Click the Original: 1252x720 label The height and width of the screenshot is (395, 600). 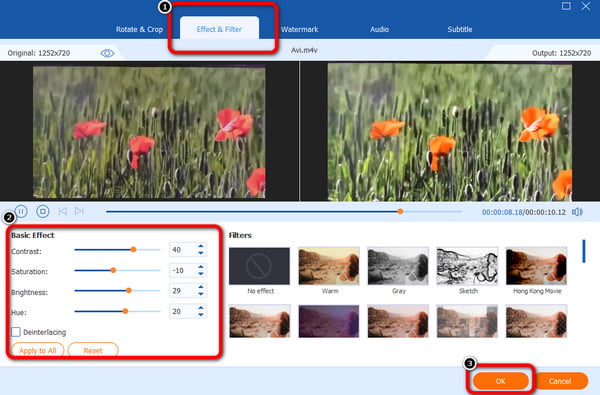(x=39, y=53)
